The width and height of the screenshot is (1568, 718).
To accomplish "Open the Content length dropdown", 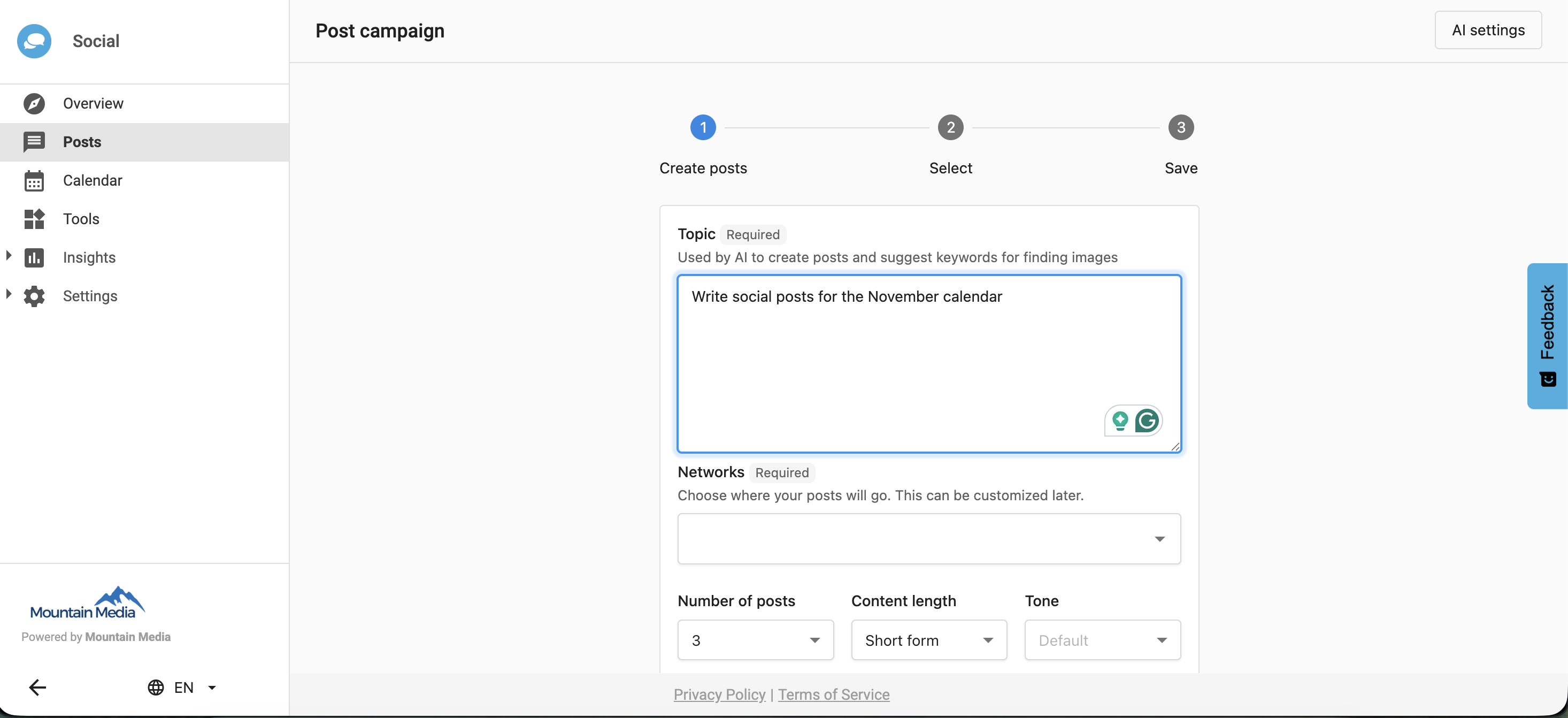I will click(928, 640).
